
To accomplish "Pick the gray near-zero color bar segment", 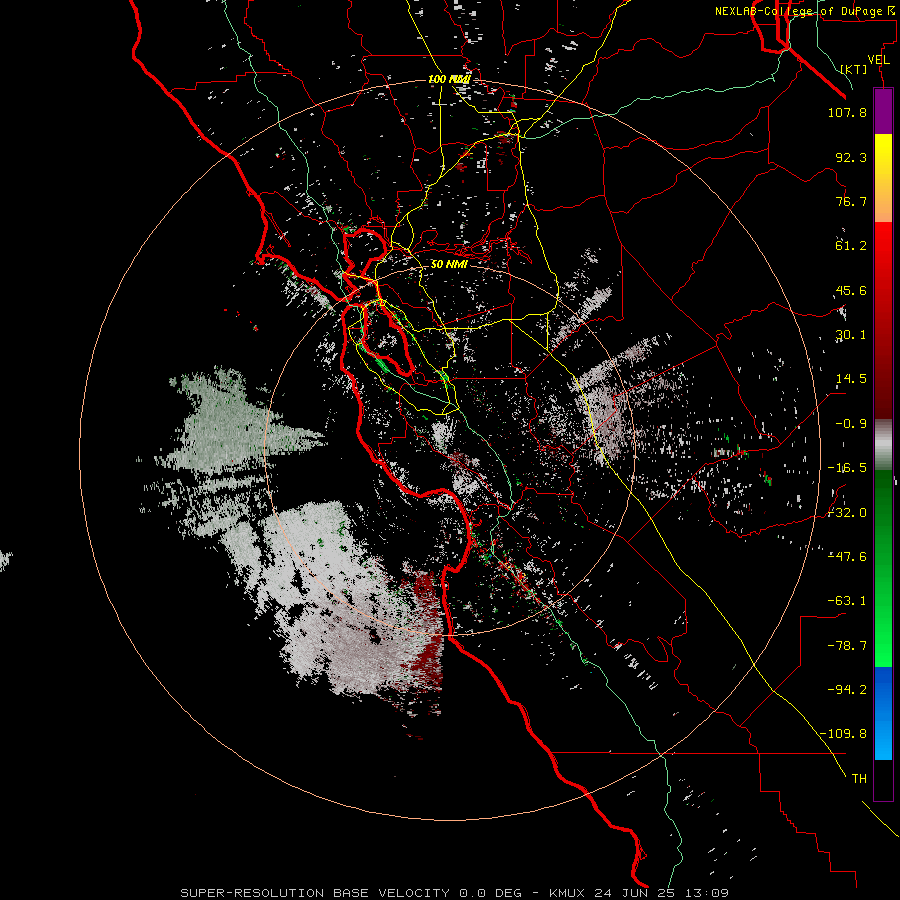I will pyautogui.click(x=883, y=444).
